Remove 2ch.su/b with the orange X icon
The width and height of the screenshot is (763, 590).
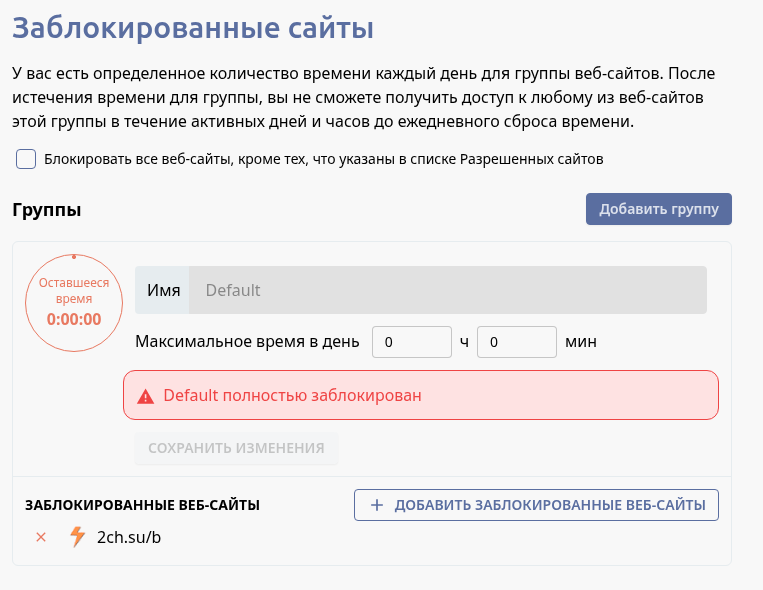pos(41,537)
